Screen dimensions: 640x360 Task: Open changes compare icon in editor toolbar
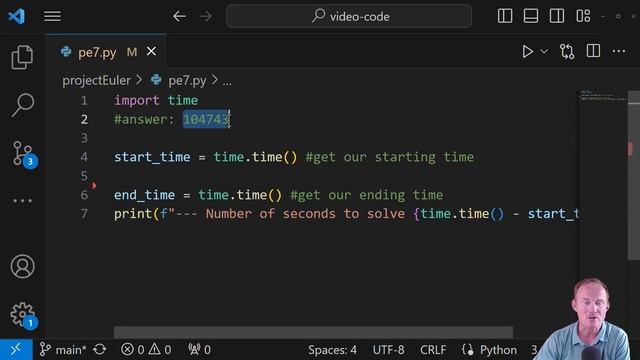tap(567, 51)
